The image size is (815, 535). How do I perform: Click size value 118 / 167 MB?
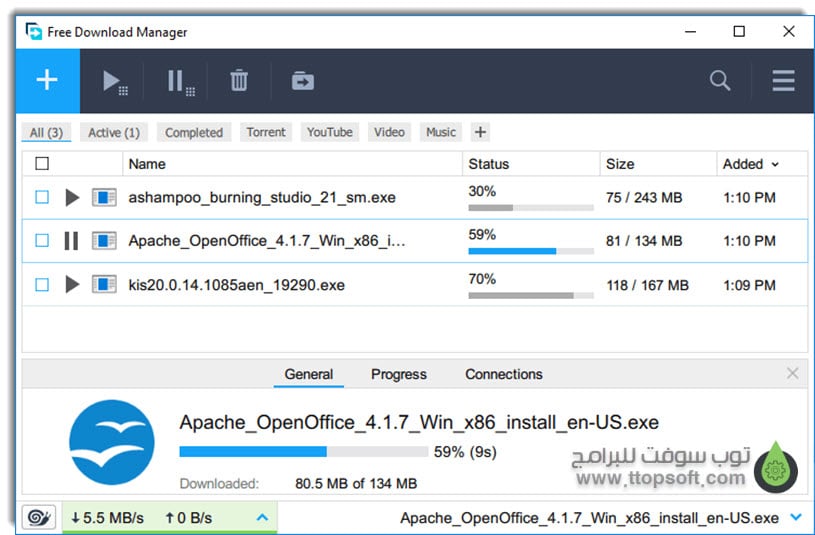[x=647, y=285]
